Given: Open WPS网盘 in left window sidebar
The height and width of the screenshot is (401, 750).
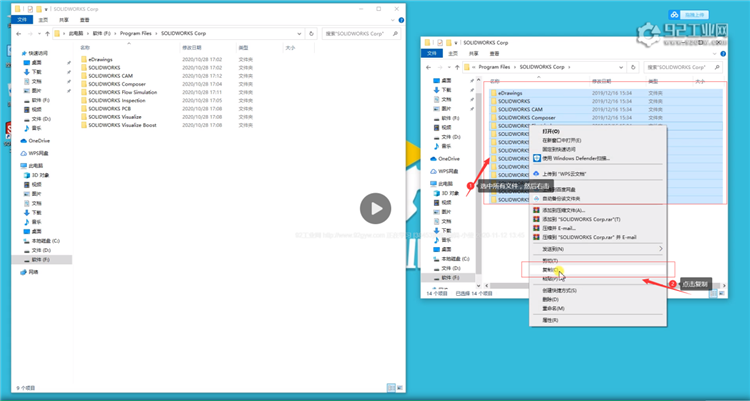Looking at the screenshot, I should (35, 154).
